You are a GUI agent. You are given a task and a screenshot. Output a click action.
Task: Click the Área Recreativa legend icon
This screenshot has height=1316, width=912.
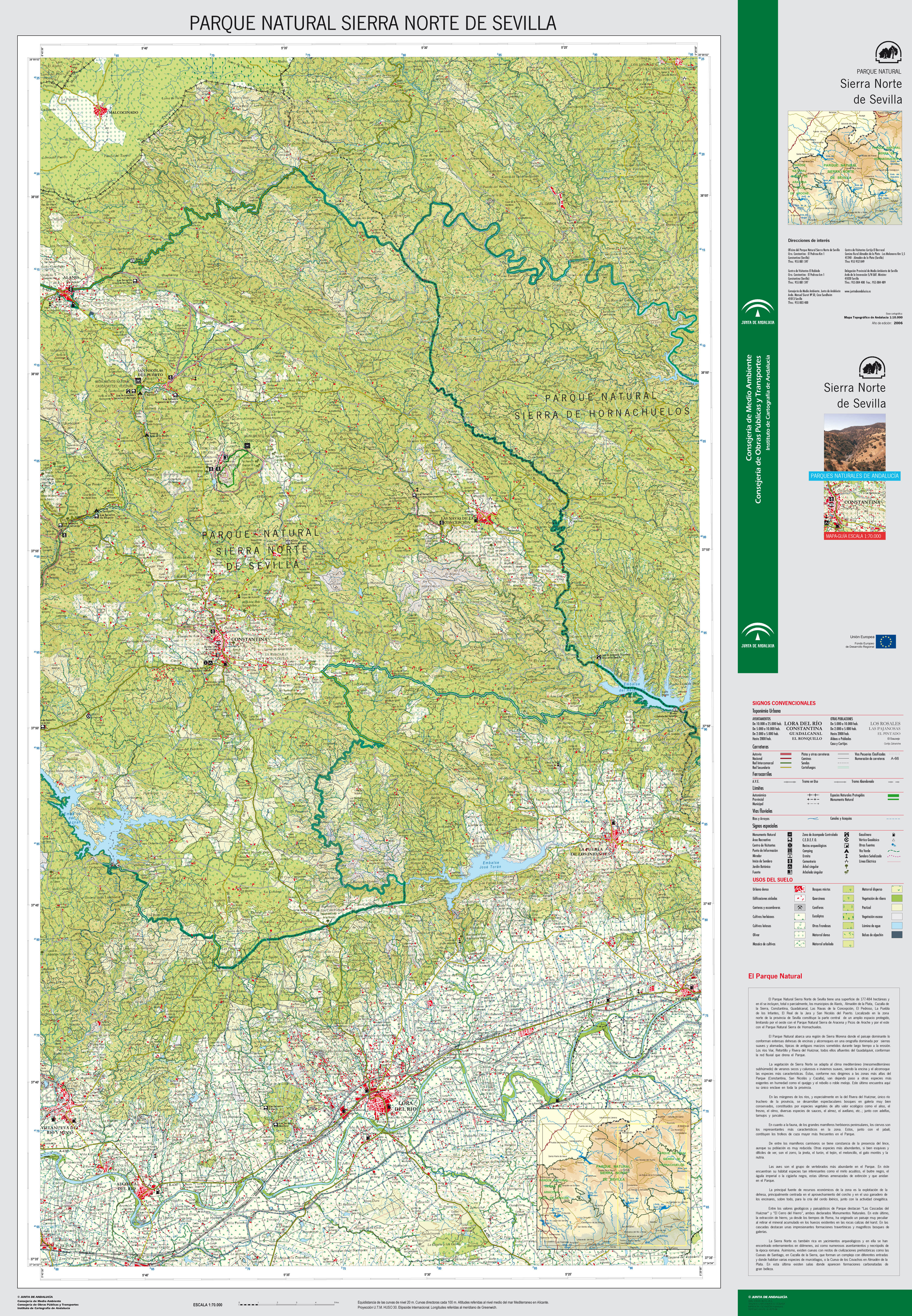point(790,840)
